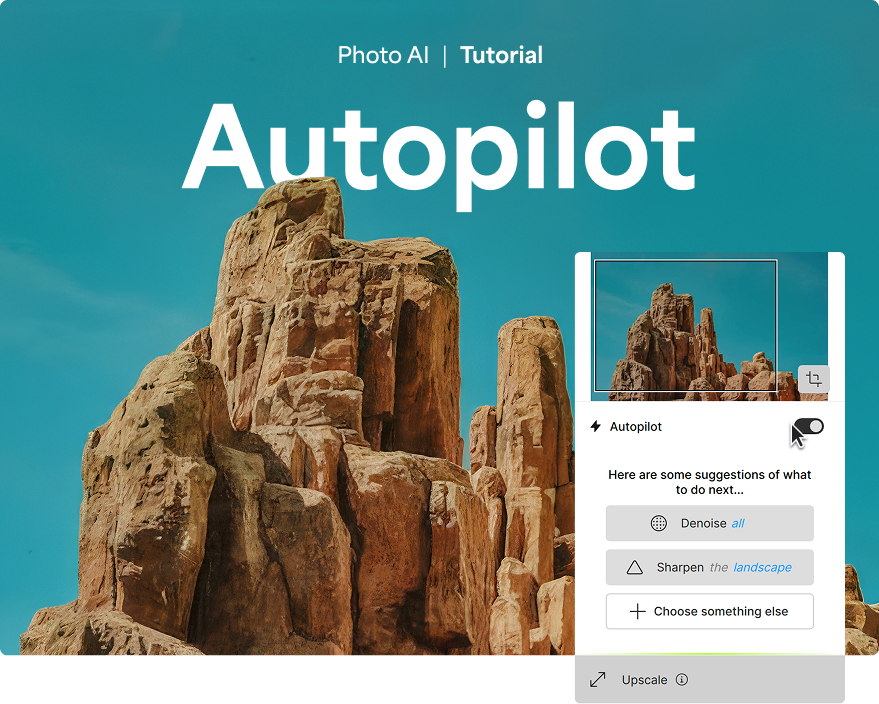The image size is (879, 704).
Task: Apply the Denoise all suggestion
Action: tap(710, 523)
